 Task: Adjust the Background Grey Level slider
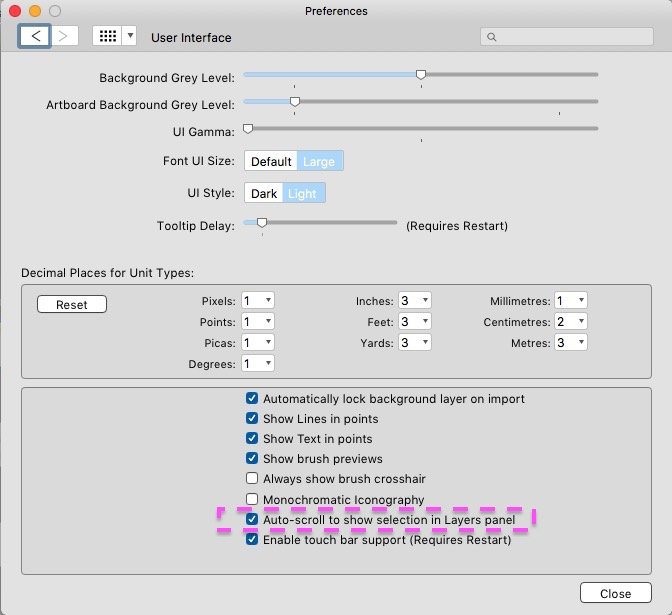(x=421, y=75)
